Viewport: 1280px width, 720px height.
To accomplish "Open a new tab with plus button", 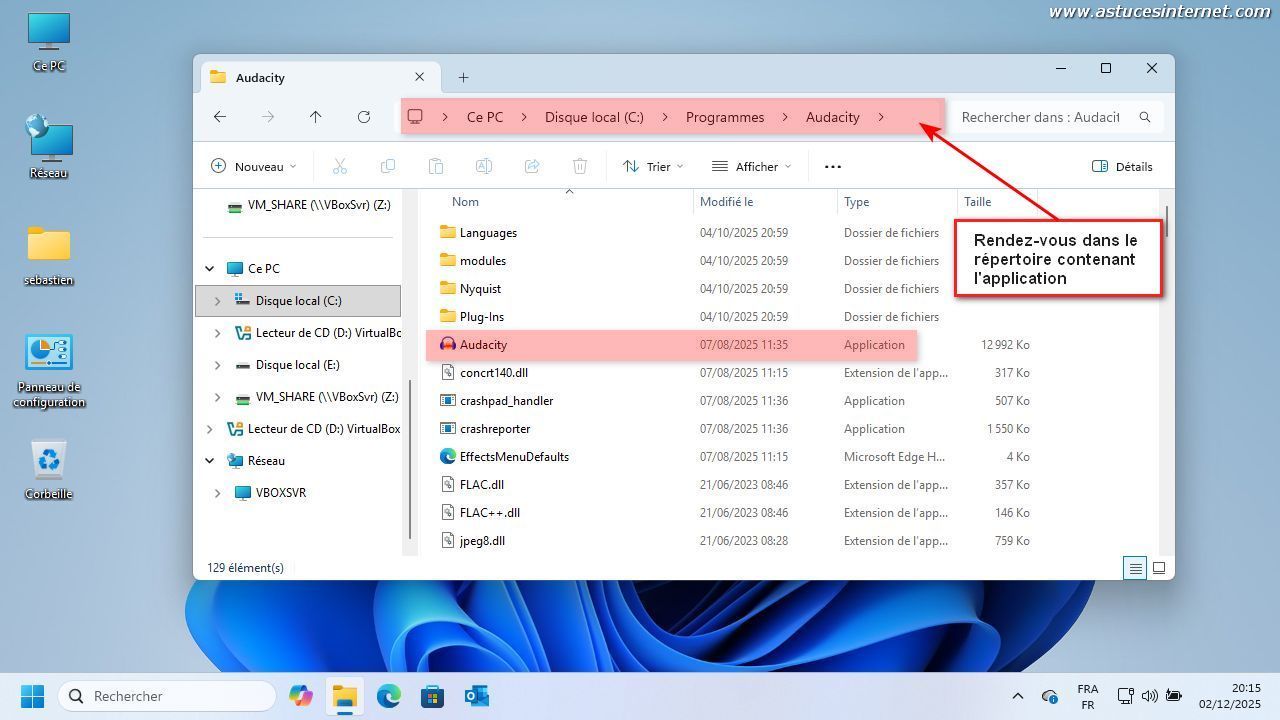I will coord(463,78).
